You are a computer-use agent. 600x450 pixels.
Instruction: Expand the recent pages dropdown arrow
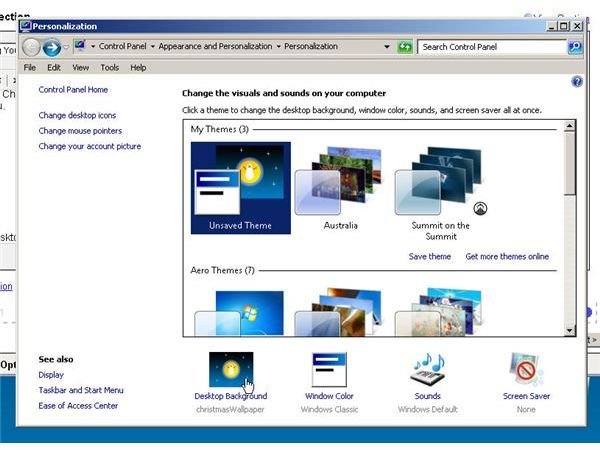pos(66,47)
